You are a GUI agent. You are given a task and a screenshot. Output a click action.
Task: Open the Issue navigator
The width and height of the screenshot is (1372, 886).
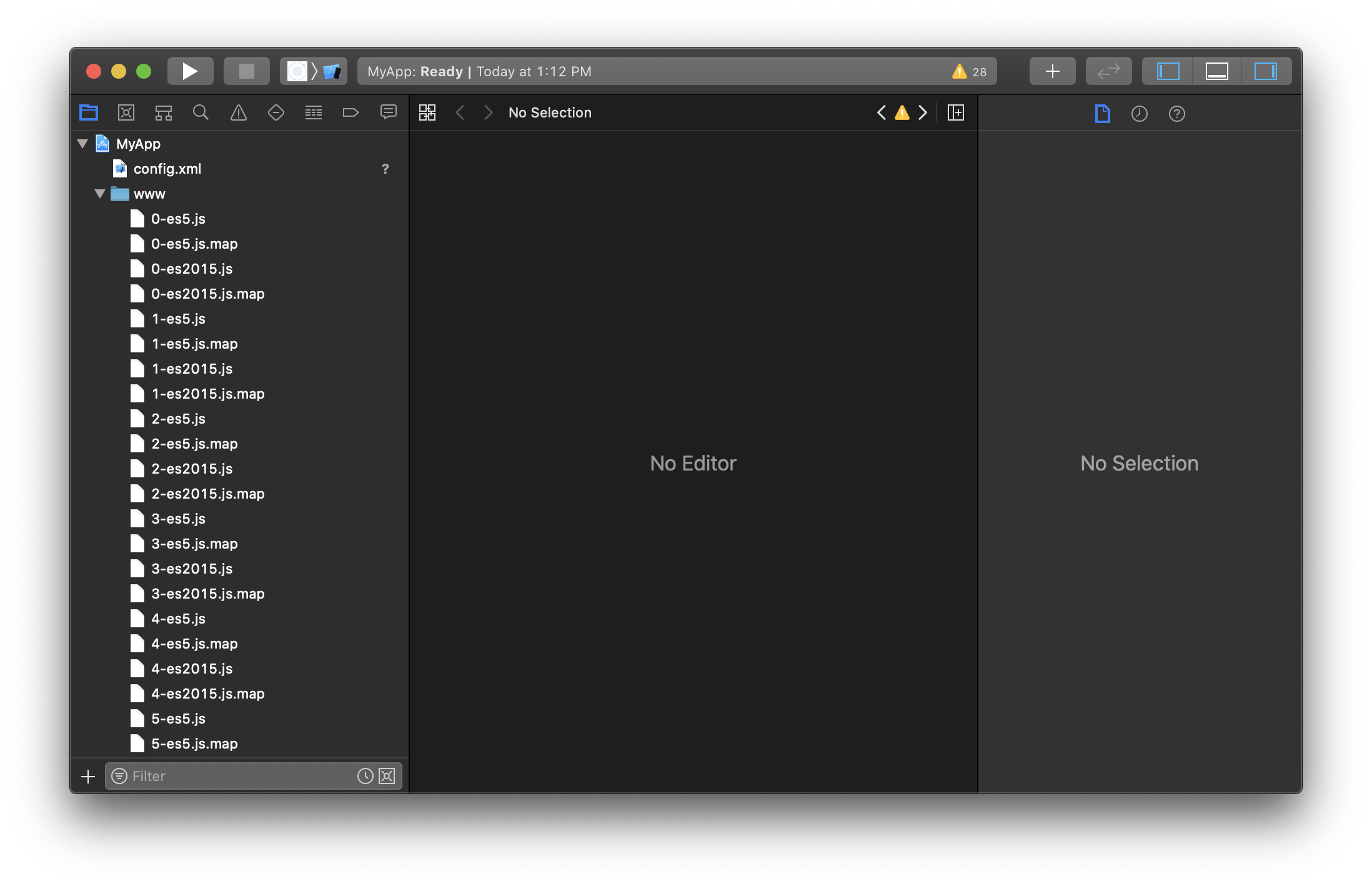(x=239, y=113)
